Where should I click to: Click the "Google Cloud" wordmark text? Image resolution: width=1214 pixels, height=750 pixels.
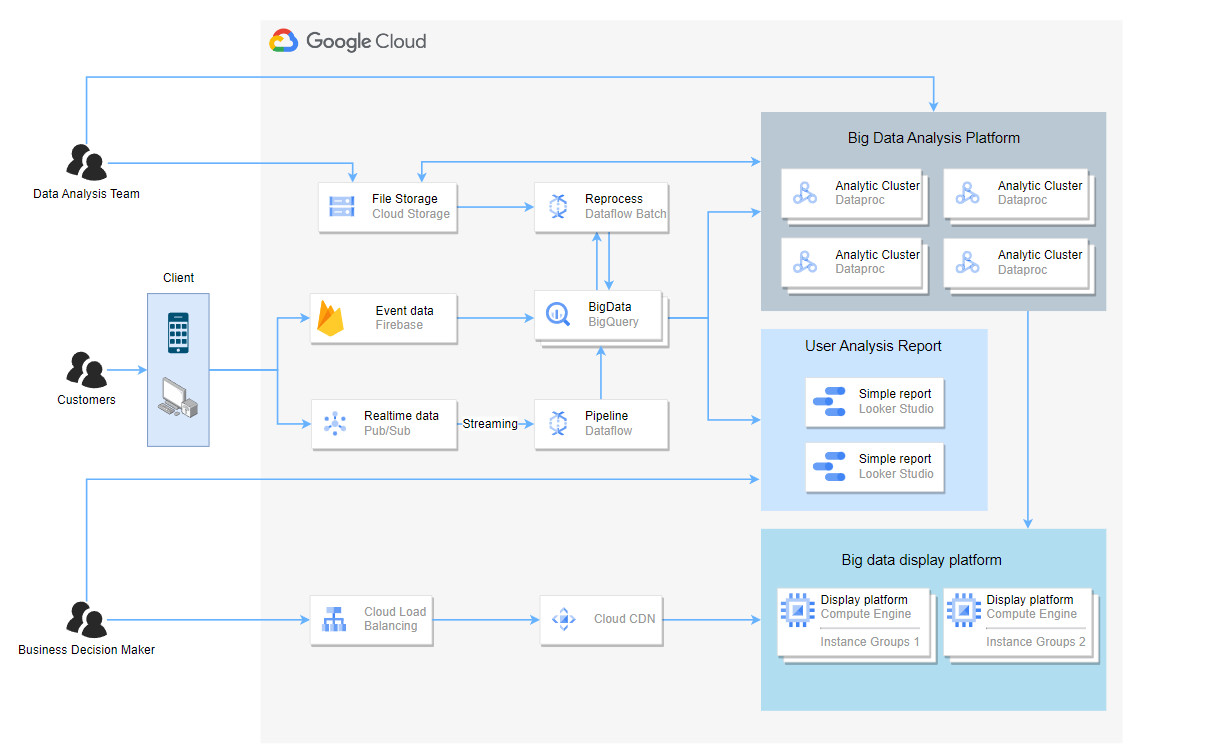click(366, 42)
